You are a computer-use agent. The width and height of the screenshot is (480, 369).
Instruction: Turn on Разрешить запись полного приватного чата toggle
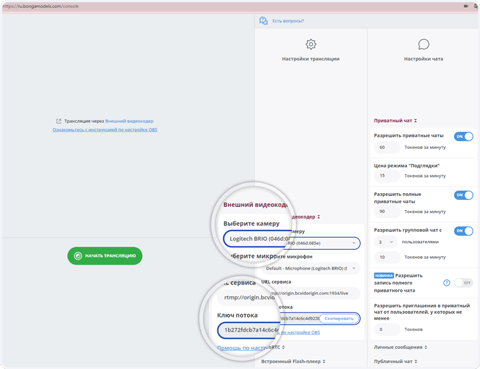pyautogui.click(x=463, y=283)
